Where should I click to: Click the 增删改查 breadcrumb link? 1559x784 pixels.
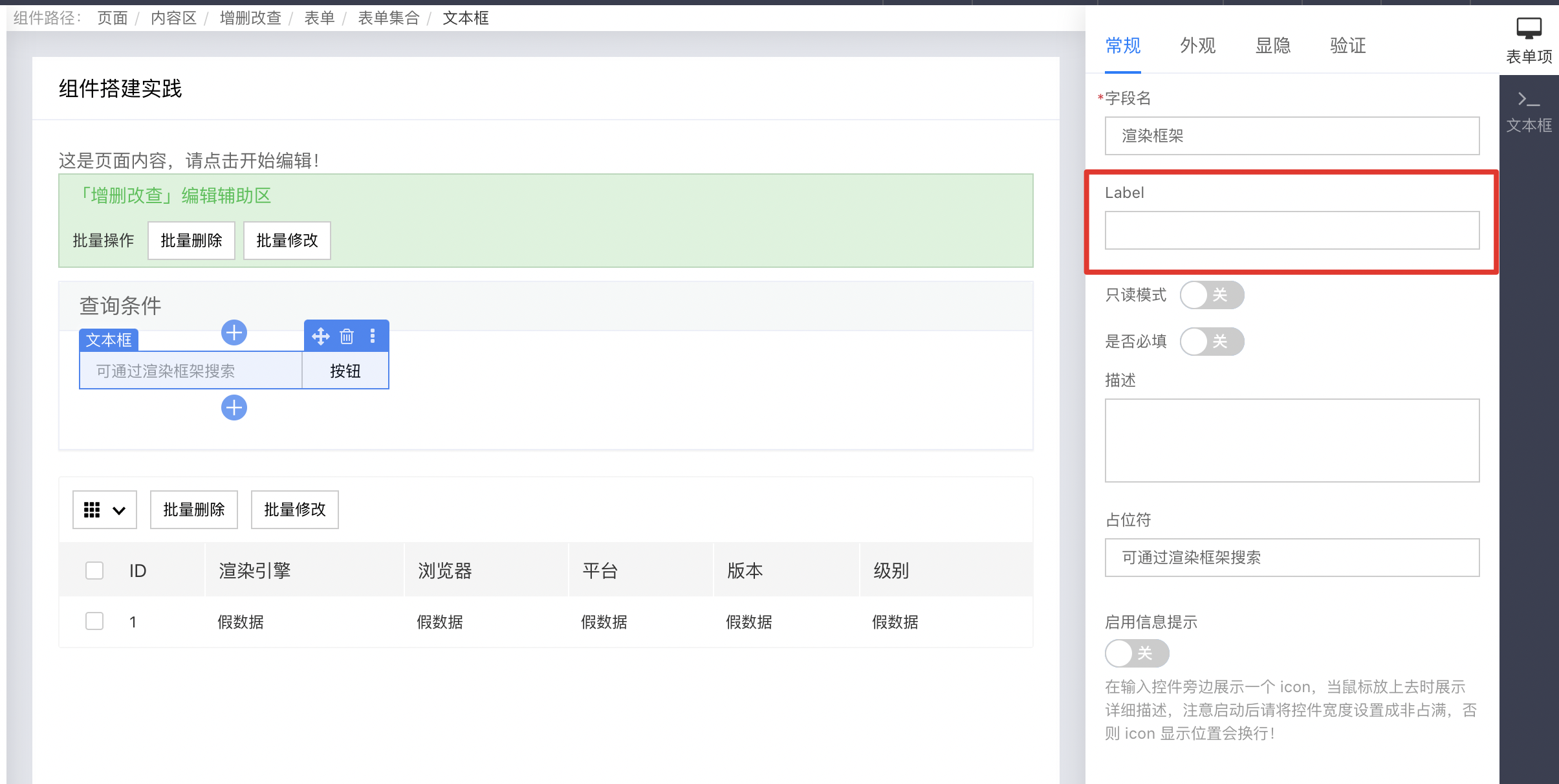(x=250, y=18)
